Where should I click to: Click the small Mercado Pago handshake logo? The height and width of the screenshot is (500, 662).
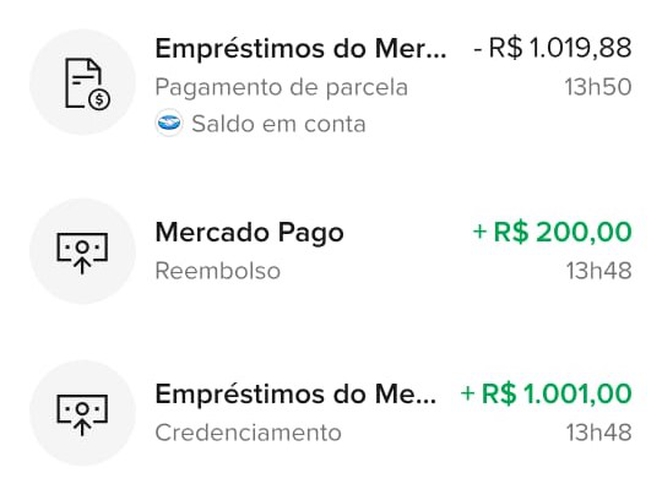[x=169, y=124]
